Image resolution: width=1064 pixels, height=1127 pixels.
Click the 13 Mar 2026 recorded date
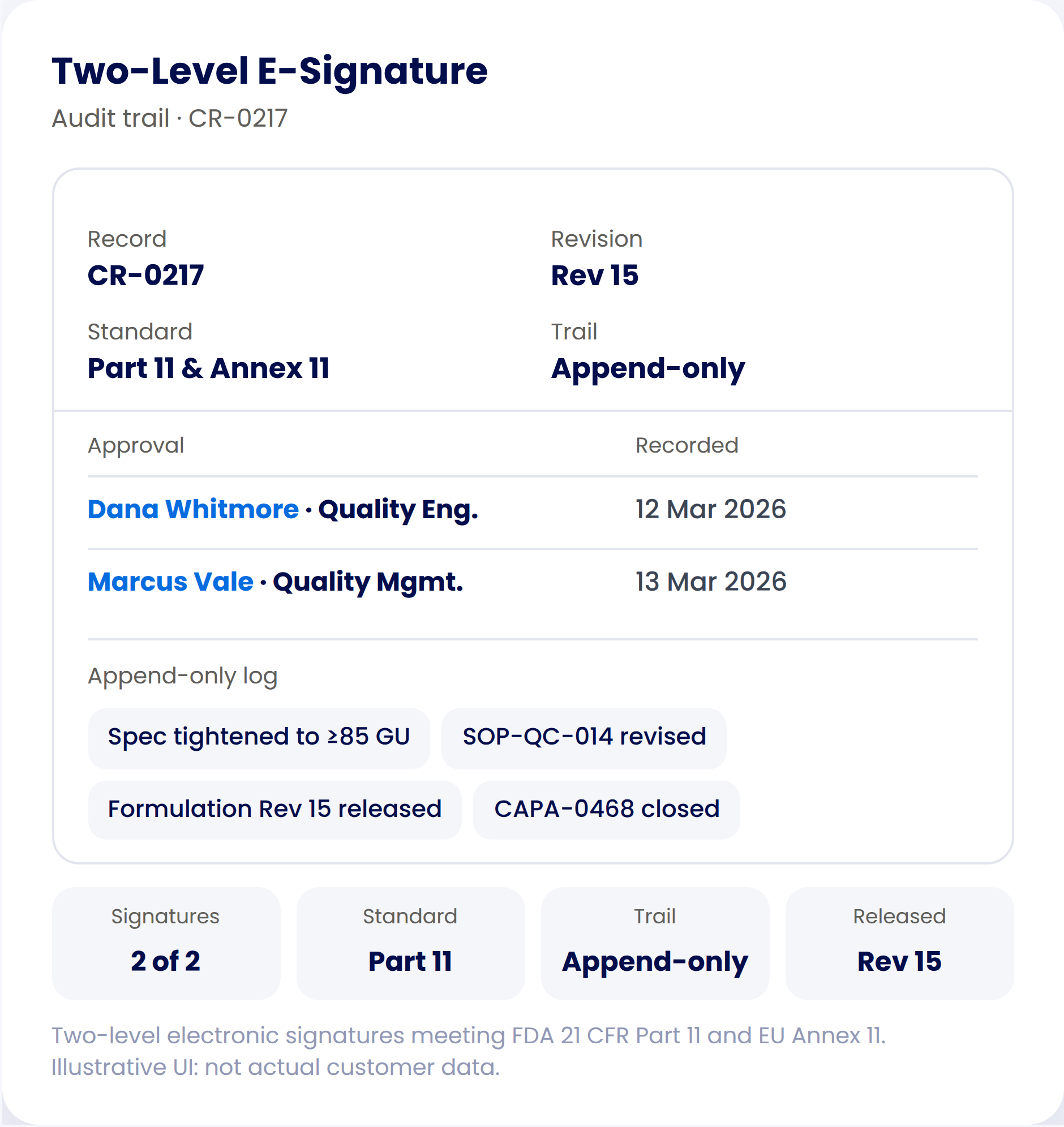click(x=711, y=582)
